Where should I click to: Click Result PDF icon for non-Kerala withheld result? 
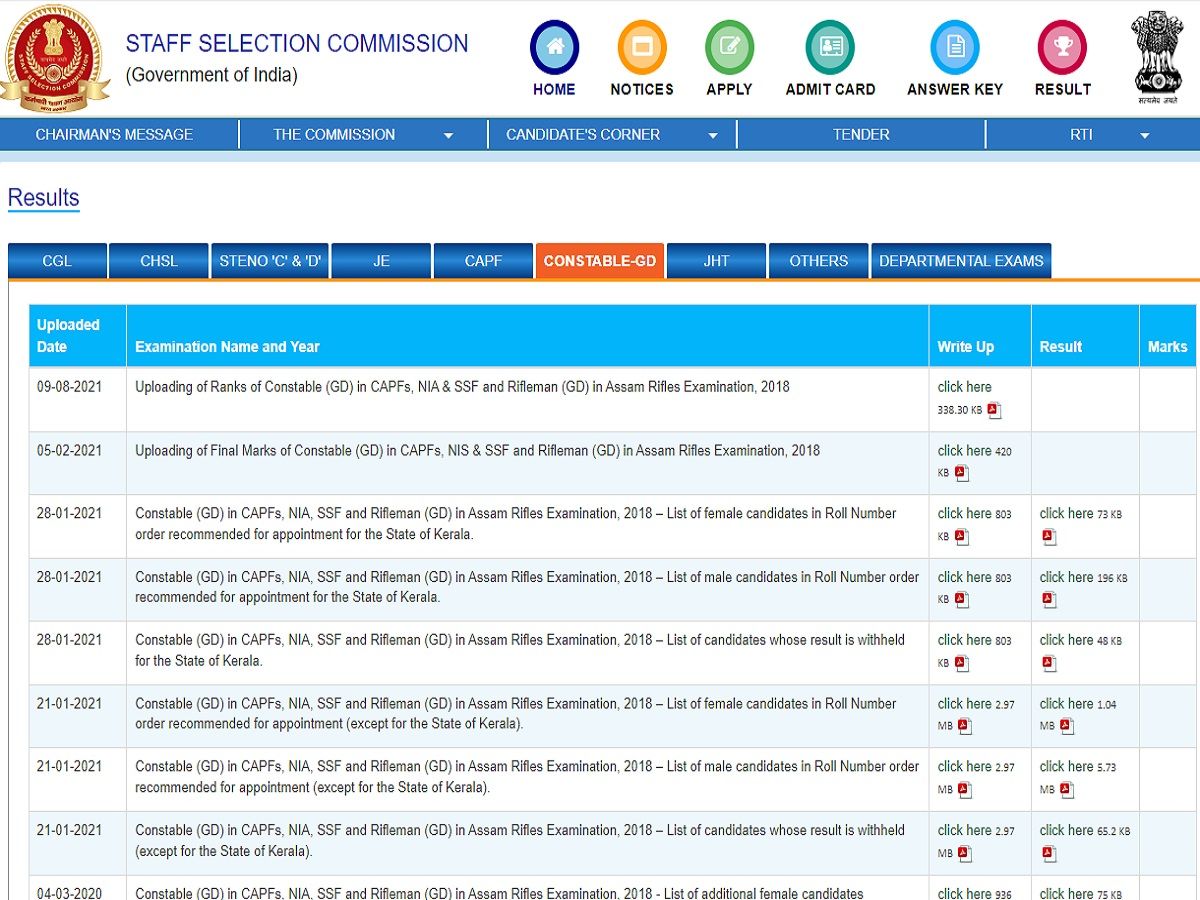[1049, 854]
